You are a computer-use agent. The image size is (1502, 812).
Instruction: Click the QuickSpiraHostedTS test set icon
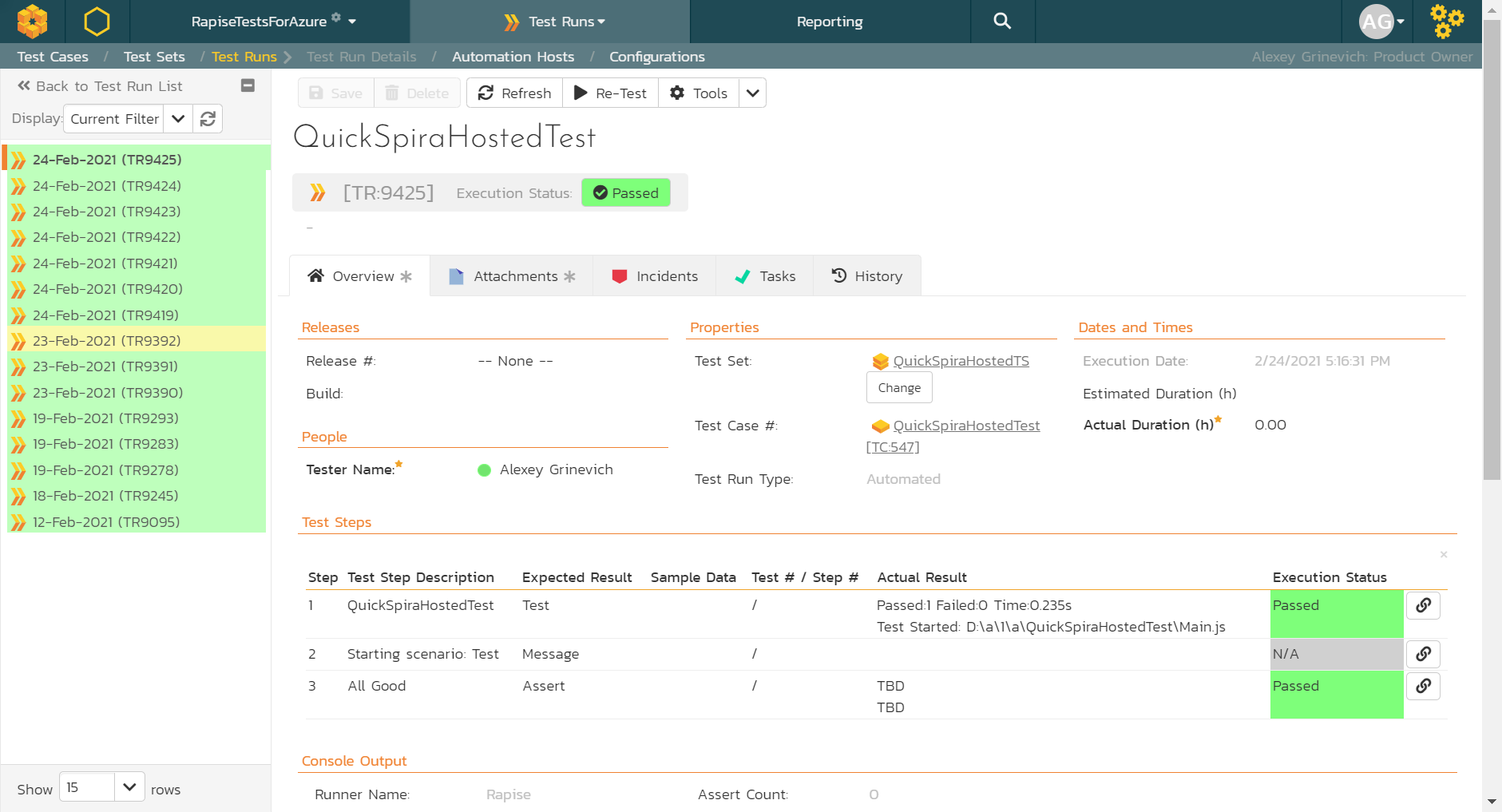pyautogui.click(x=881, y=362)
